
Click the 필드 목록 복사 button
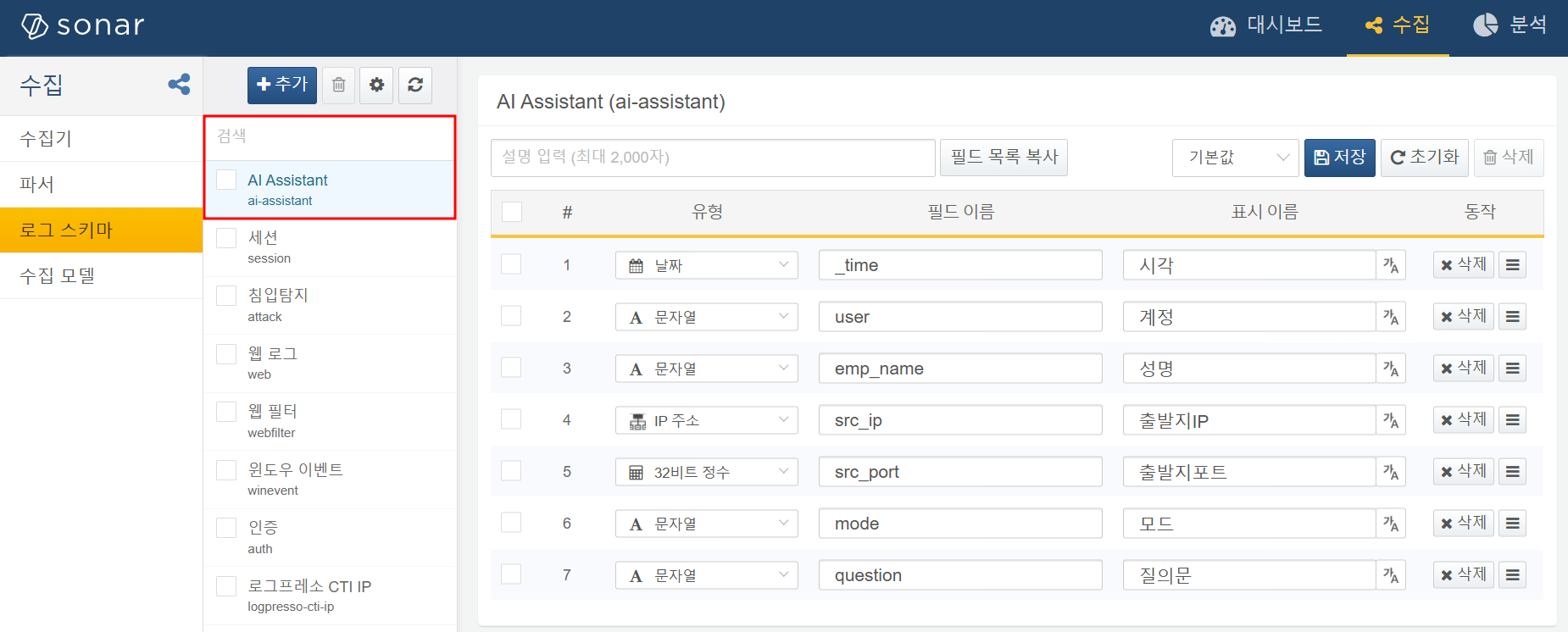pos(1004,158)
